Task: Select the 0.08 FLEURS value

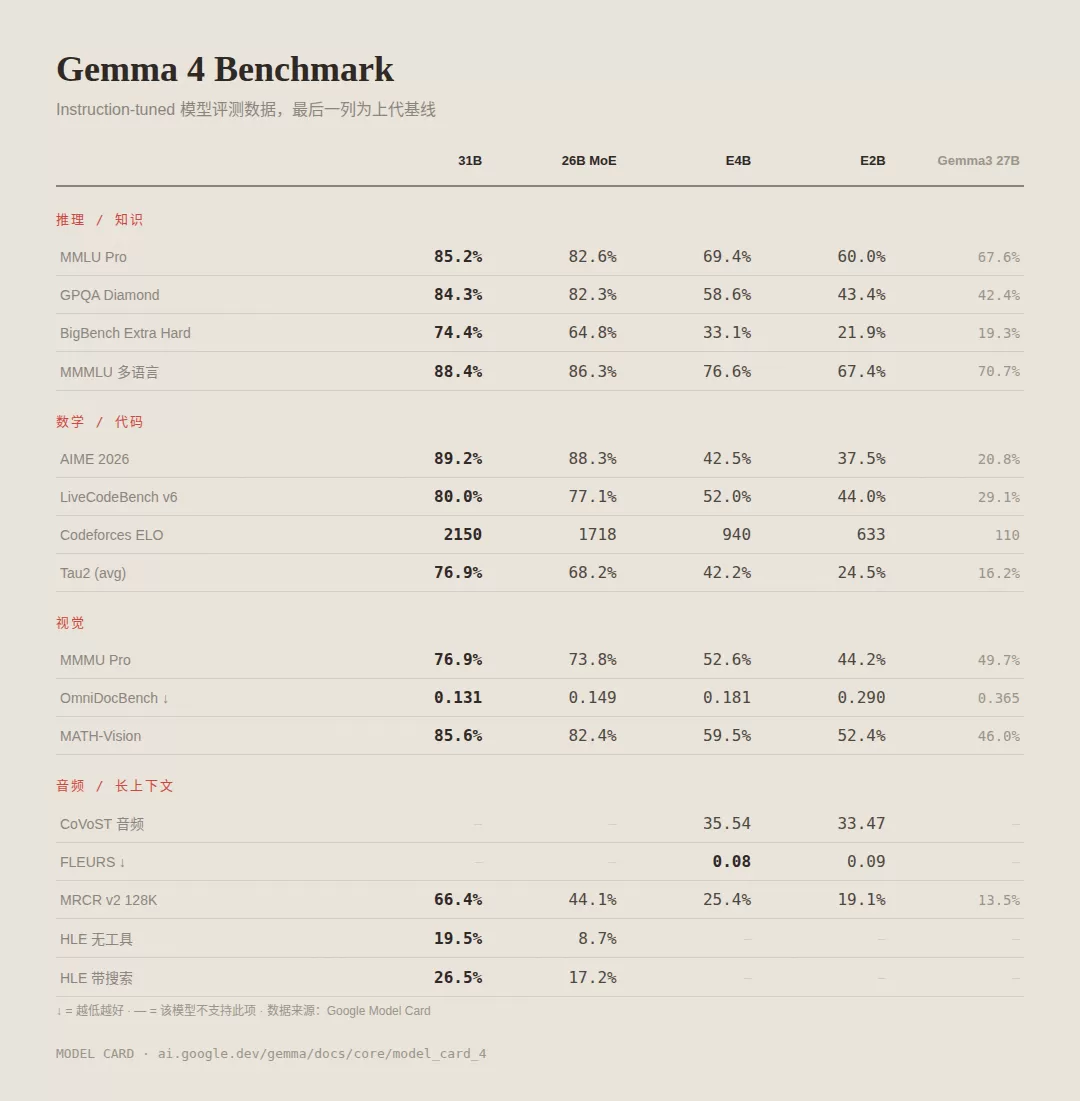Action: 732,862
